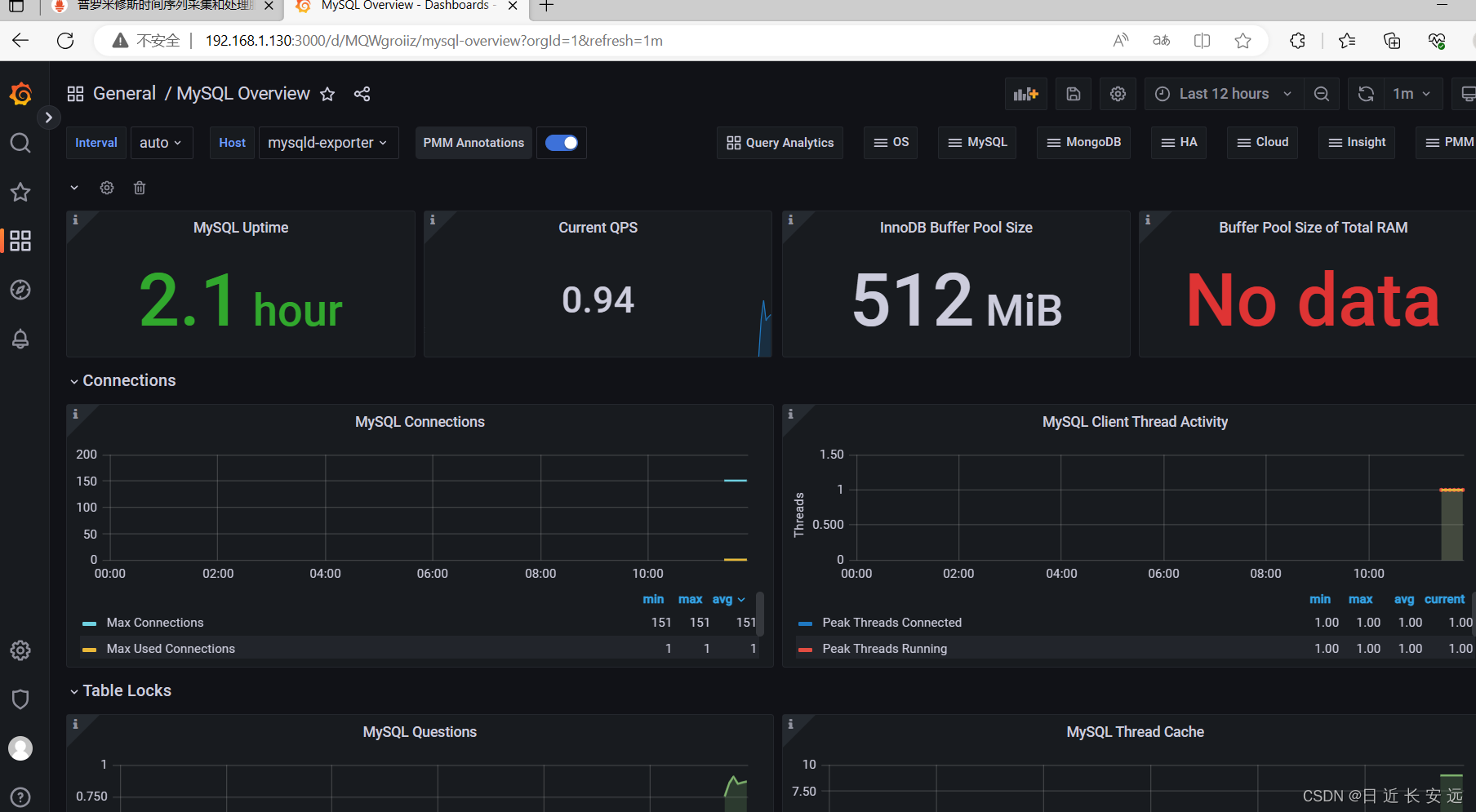Open the Cloud dashboards menu

(1262, 143)
